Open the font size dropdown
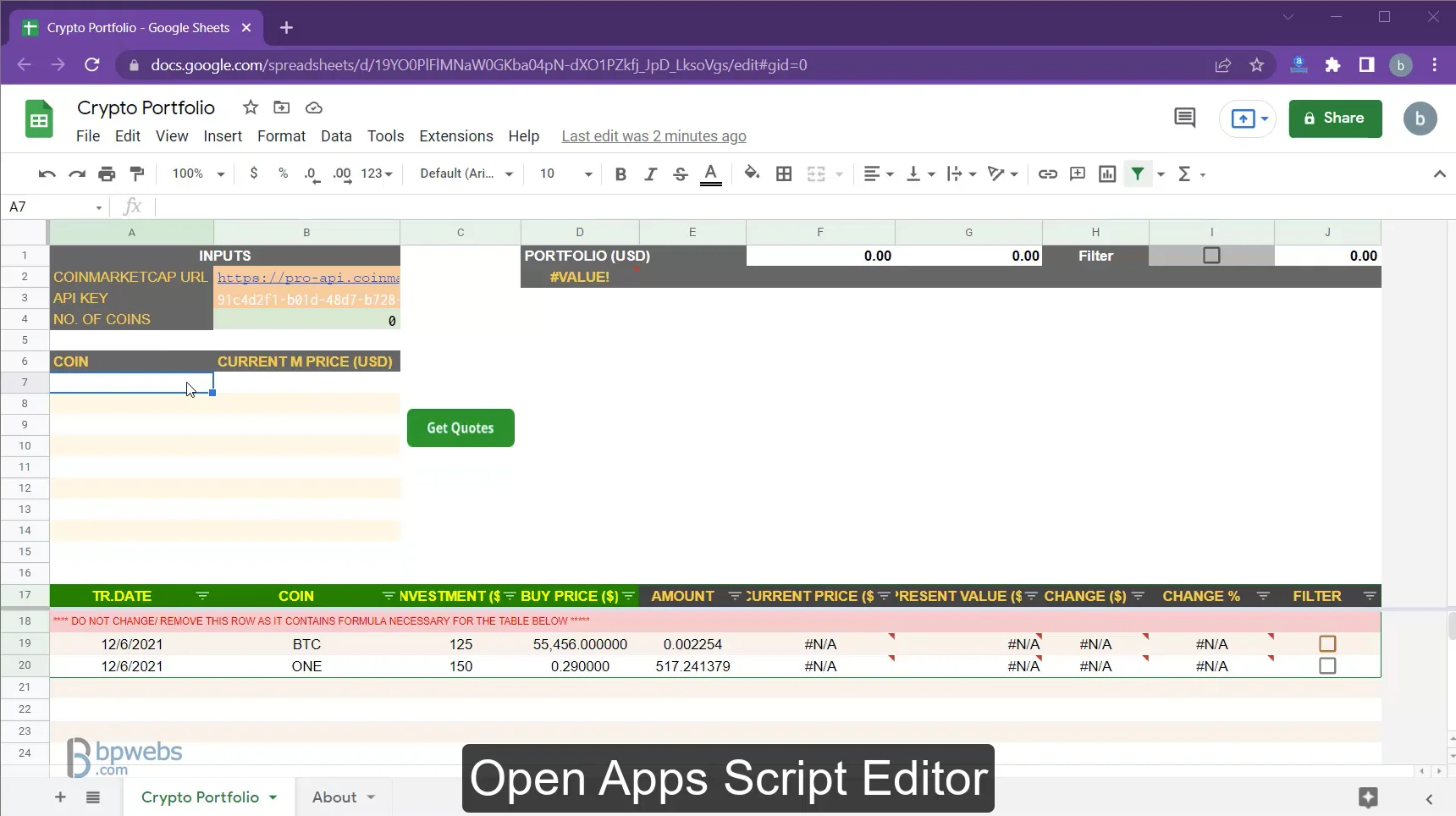This screenshot has height=816, width=1456. coord(565,174)
